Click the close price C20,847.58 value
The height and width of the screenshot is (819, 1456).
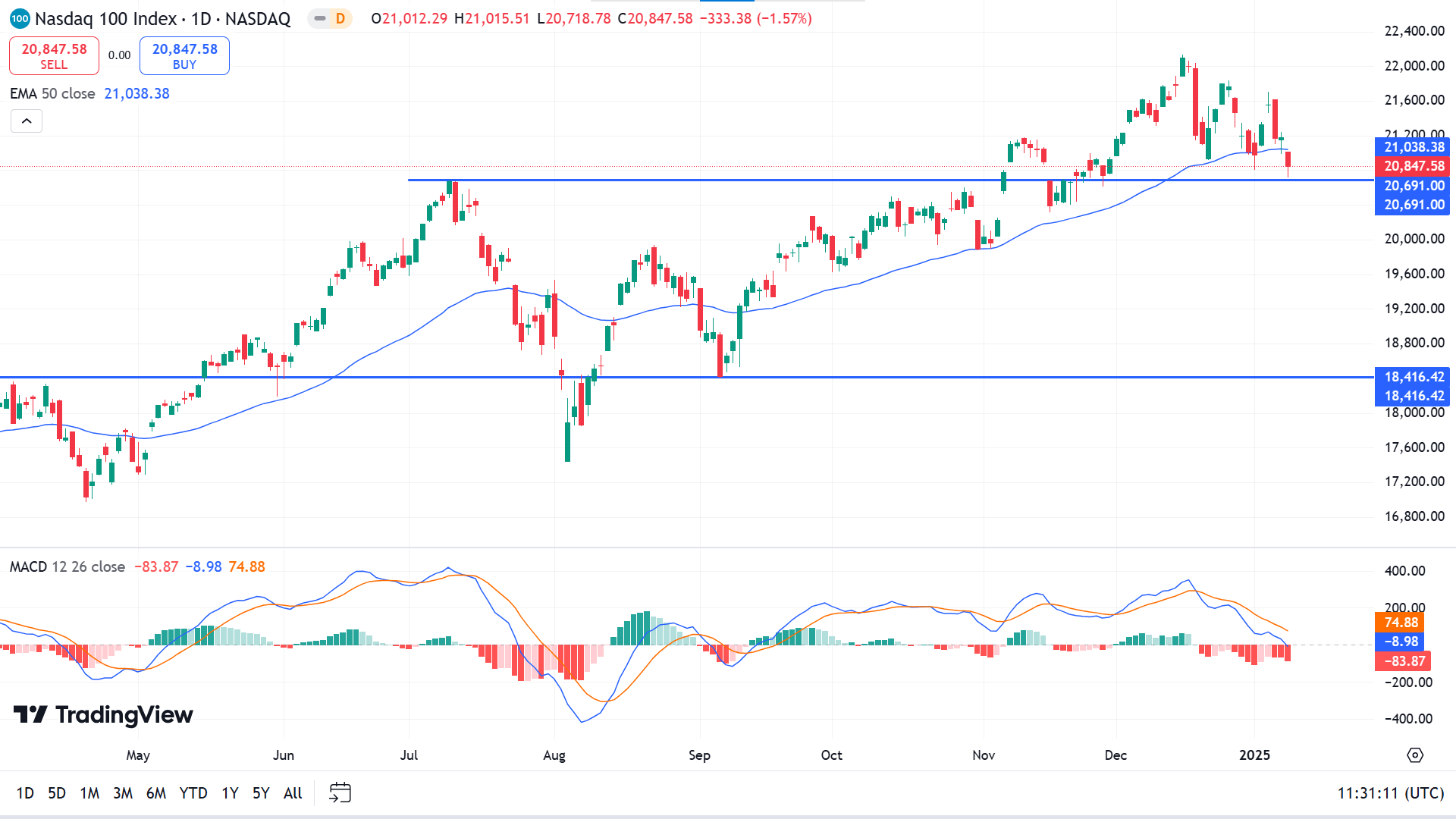point(655,19)
